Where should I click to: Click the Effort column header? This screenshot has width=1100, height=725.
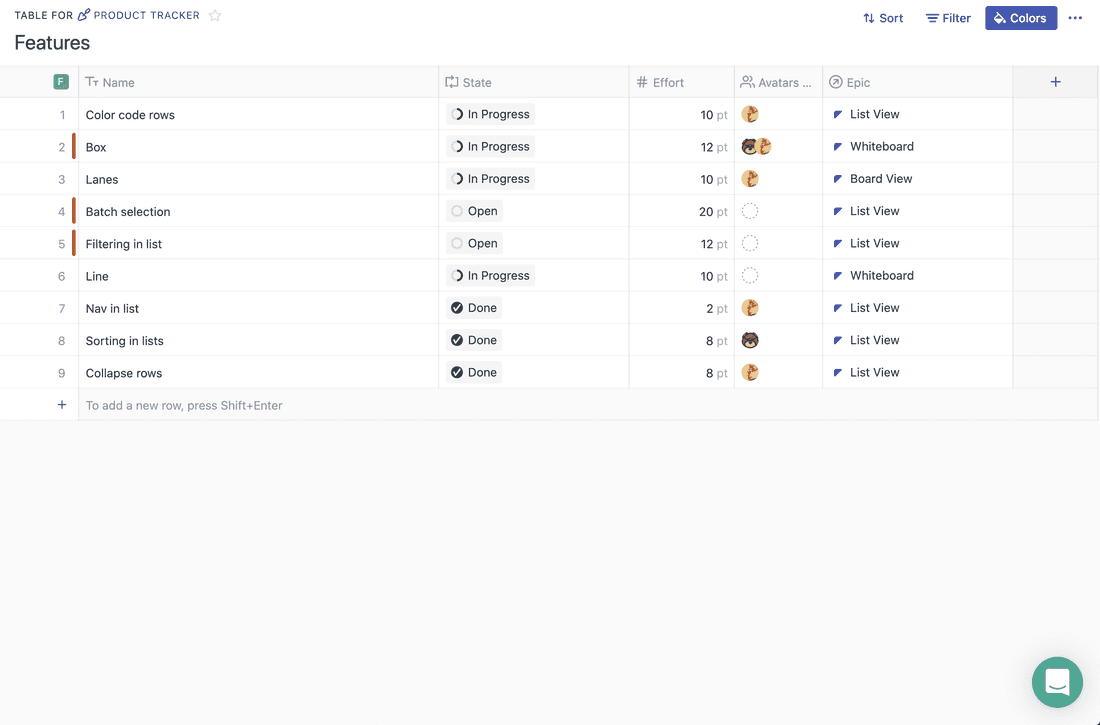(668, 83)
